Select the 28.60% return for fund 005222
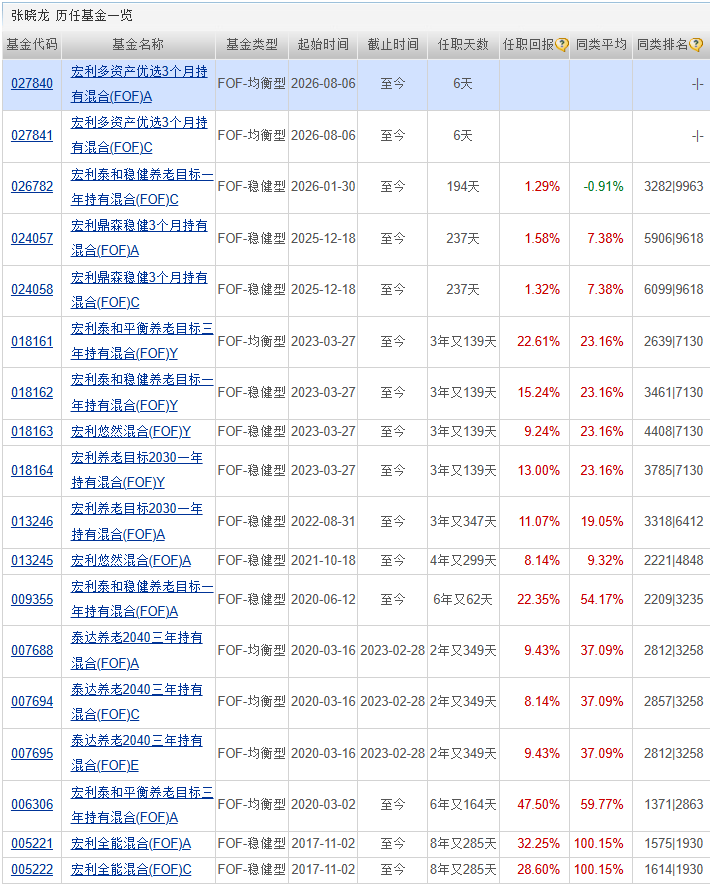The height and width of the screenshot is (886, 710). (538, 869)
